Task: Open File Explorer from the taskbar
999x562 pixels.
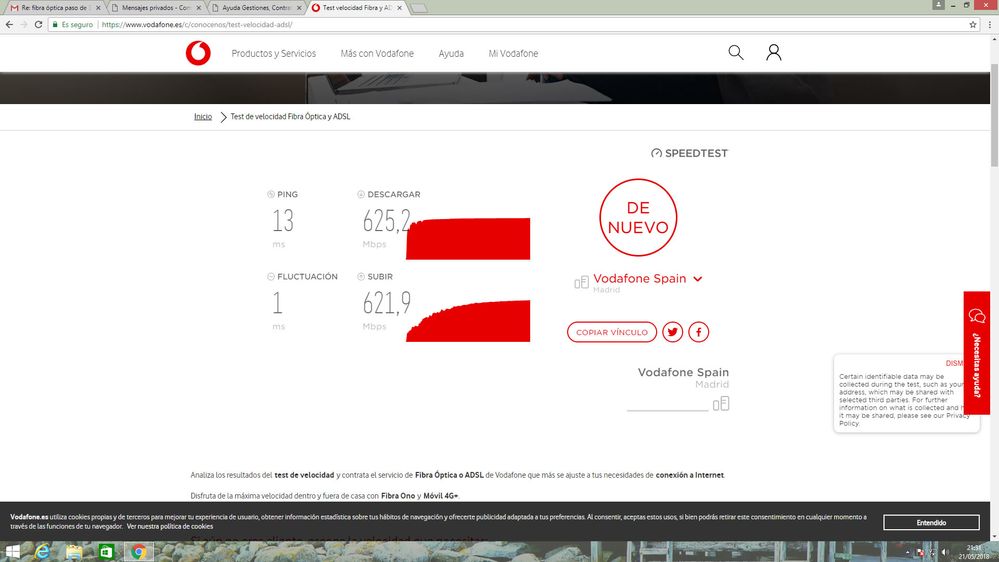Action: click(74, 552)
